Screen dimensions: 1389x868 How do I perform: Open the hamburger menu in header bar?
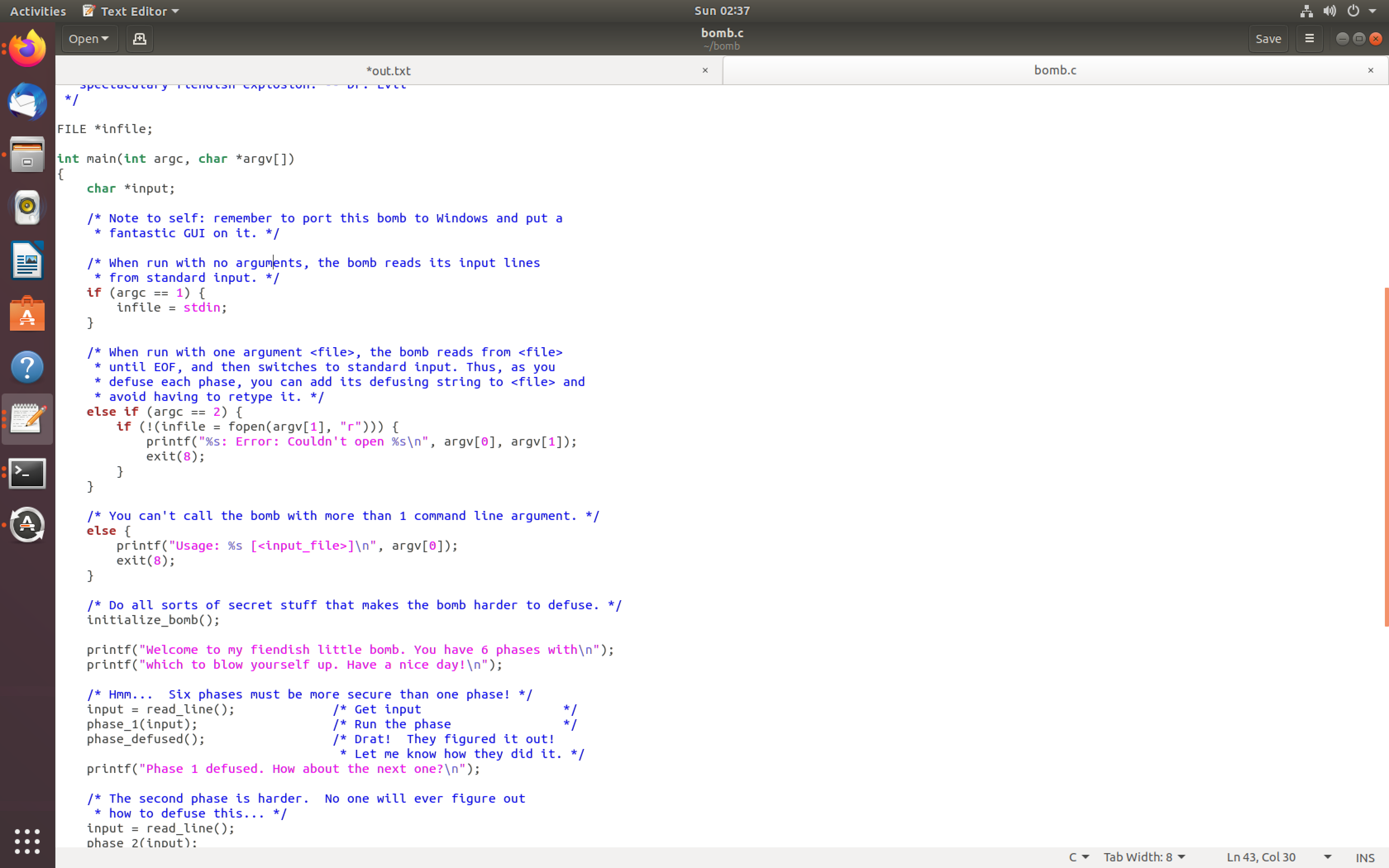pos(1309,38)
